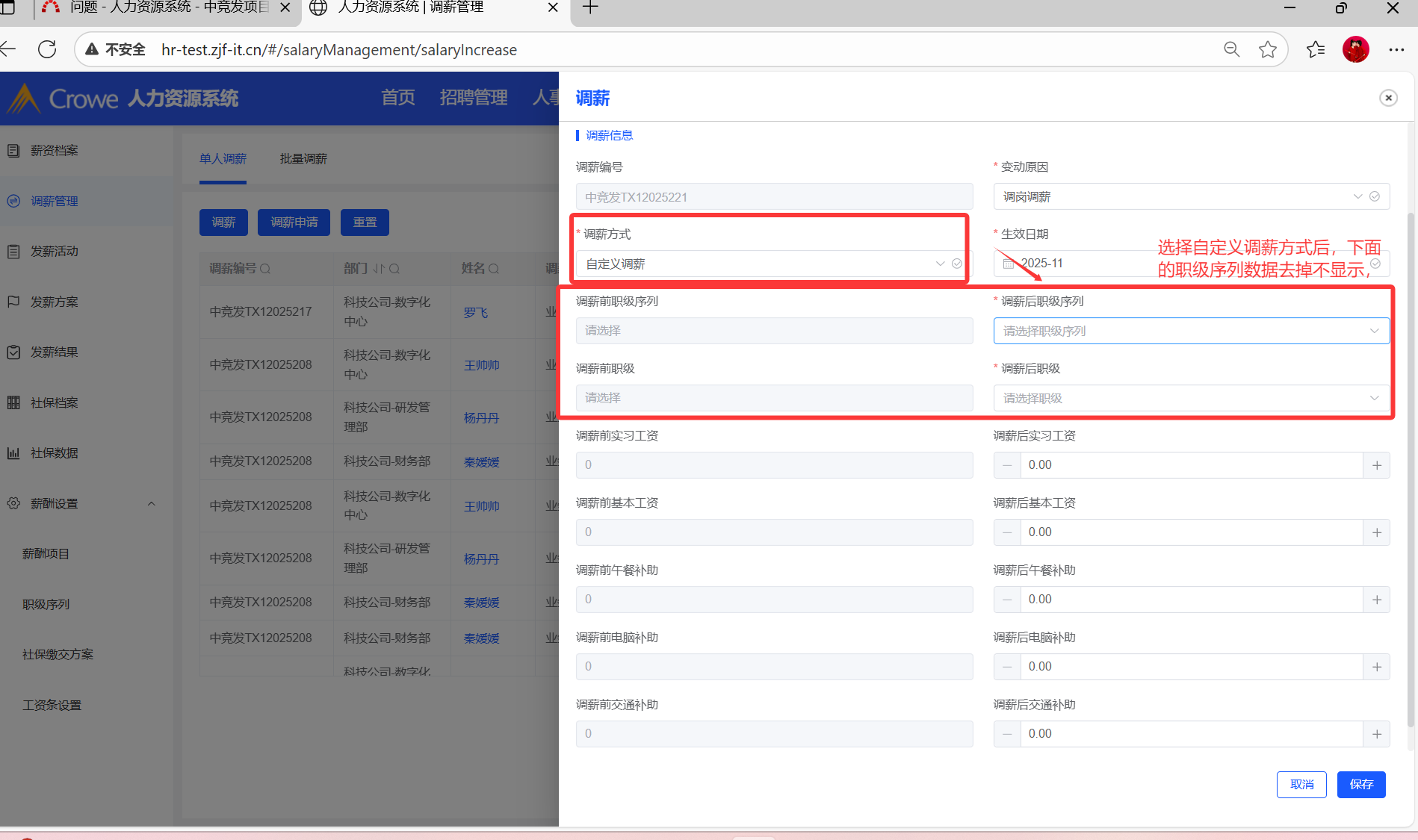This screenshot has height=840, width=1418.
Task: Click the blue 调薪 button
Action: pyautogui.click(x=223, y=223)
